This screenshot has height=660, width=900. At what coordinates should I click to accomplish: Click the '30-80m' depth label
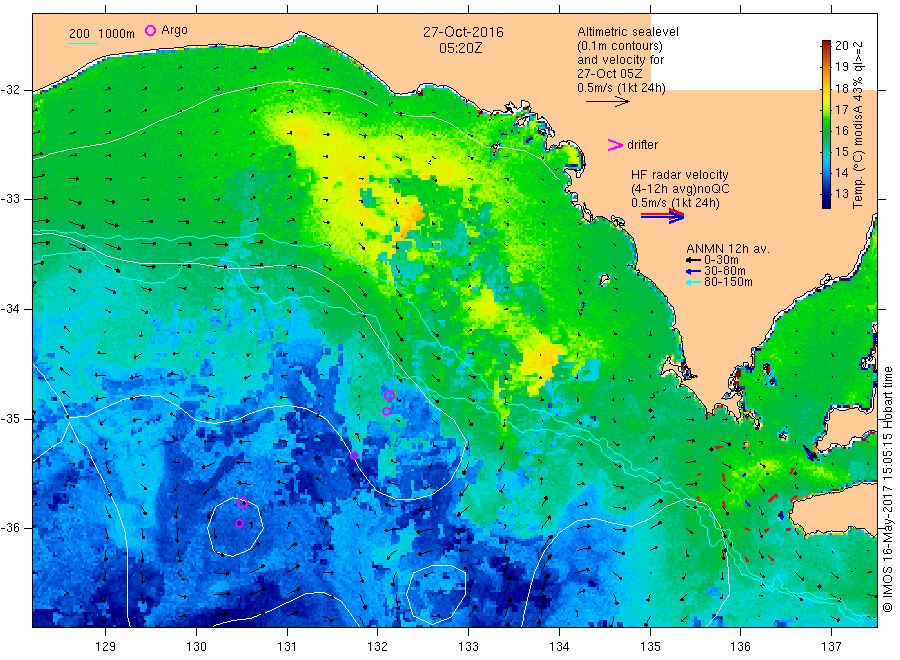[725, 271]
